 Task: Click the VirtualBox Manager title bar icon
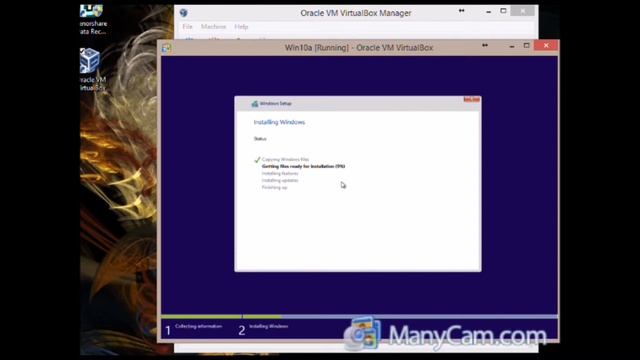[x=184, y=13]
